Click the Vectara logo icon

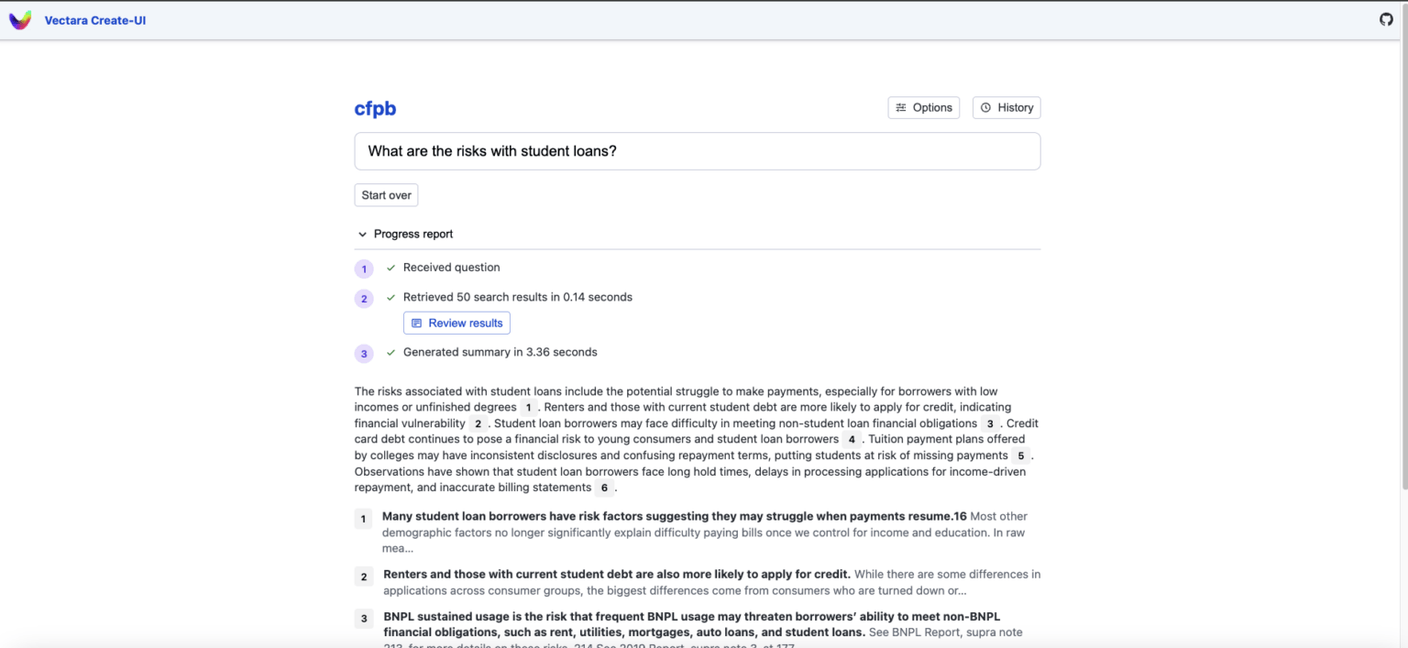[20, 20]
